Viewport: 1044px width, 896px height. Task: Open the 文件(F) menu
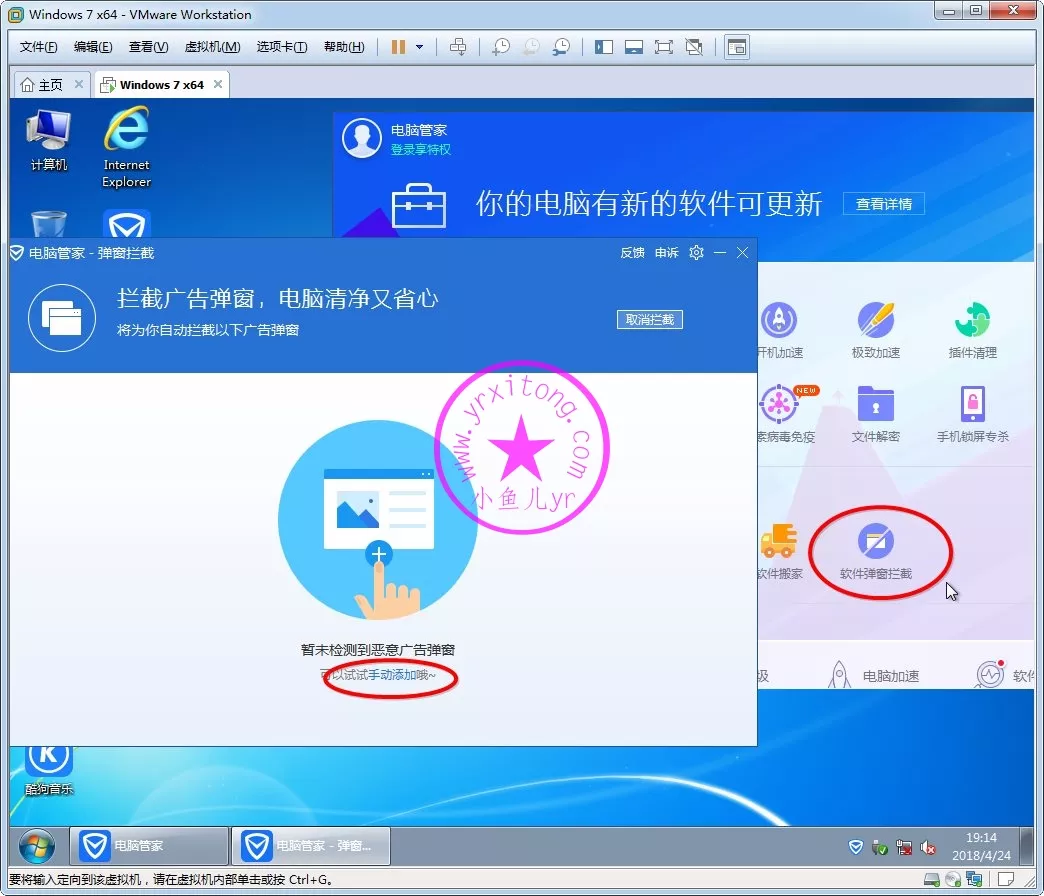(x=39, y=47)
